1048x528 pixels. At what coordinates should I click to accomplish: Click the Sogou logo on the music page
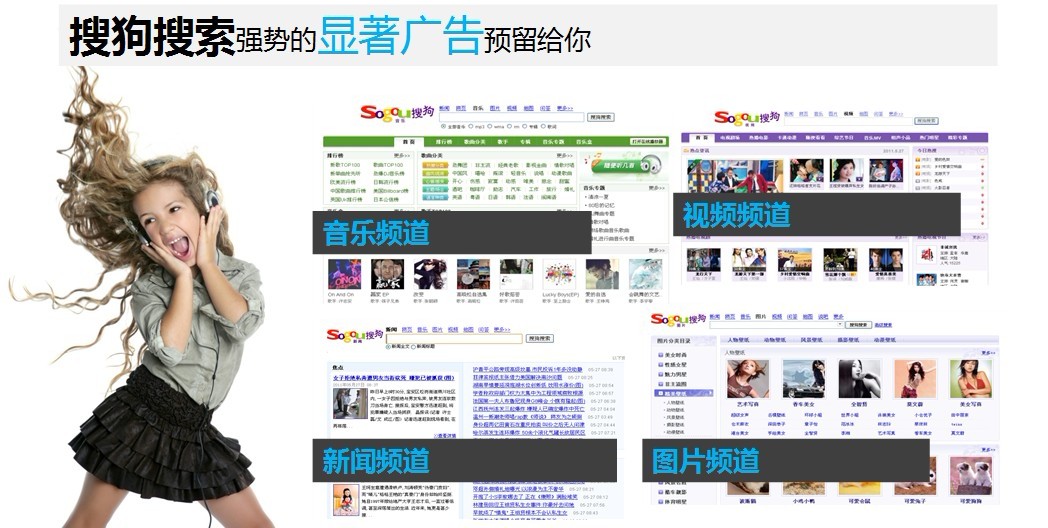pos(397,114)
